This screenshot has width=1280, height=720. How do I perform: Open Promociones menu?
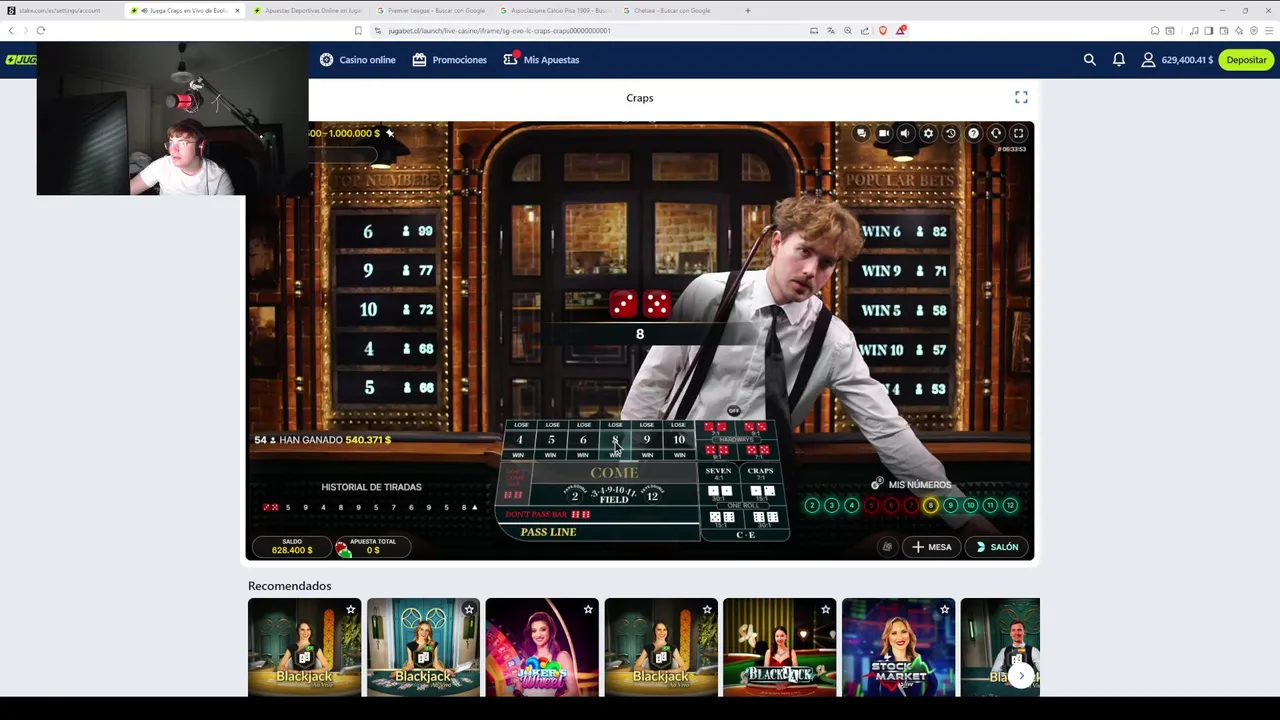click(449, 60)
